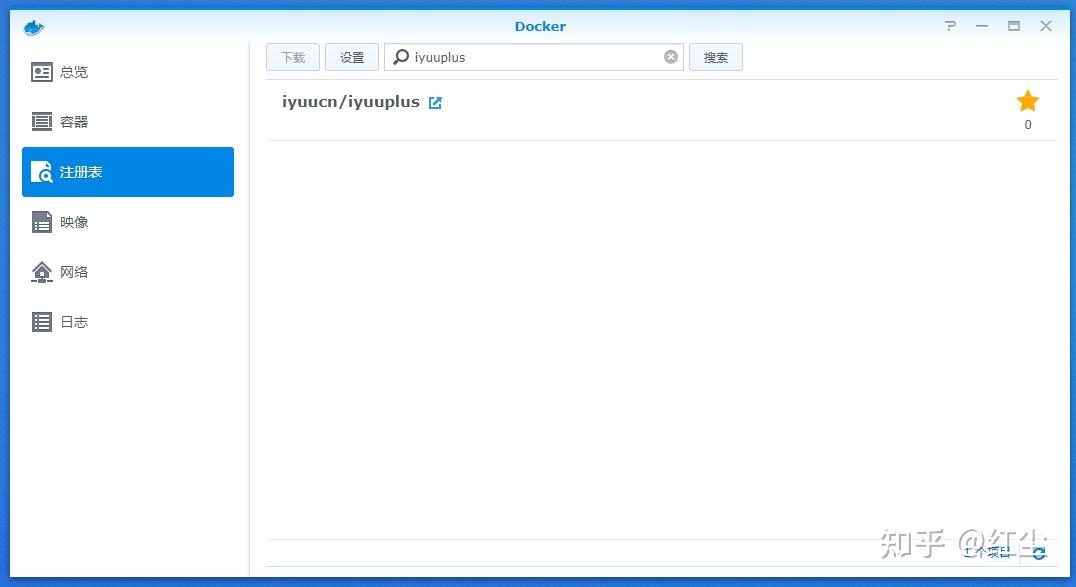Open iyuucn/iyuuplus via the external link icon
The image size is (1076, 587).
435,101
